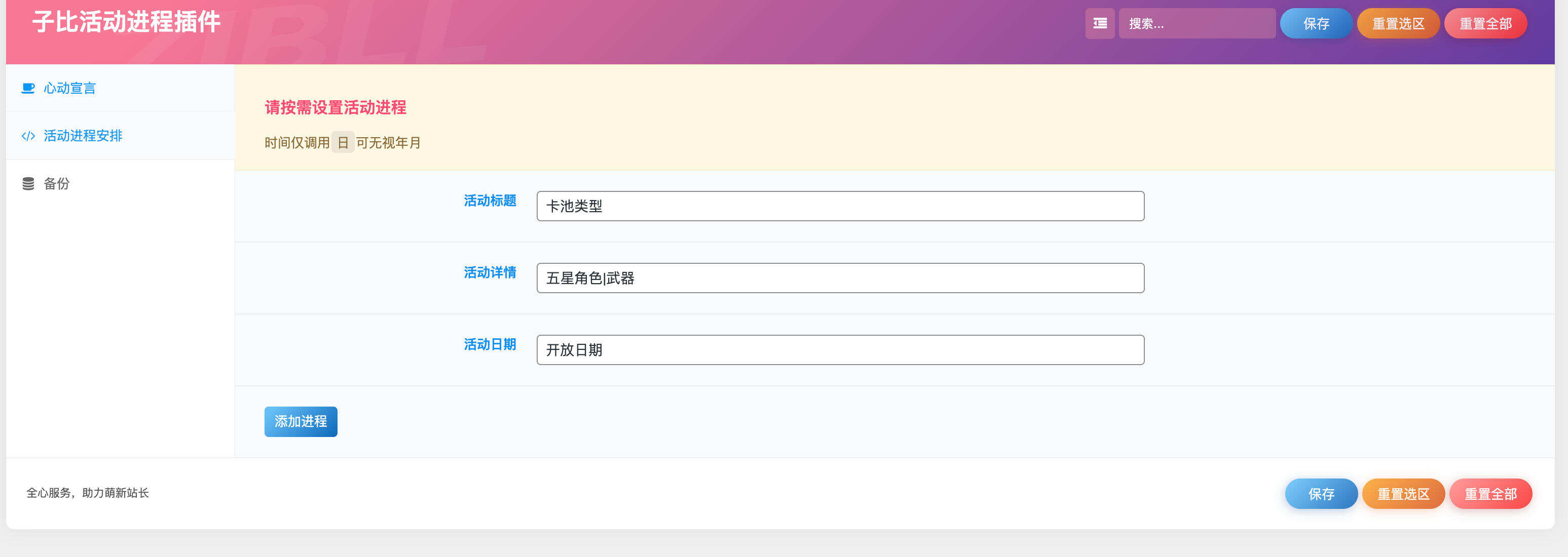Click the database icon beside 备份
Image resolution: width=1568 pixels, height=557 pixels.
pos(28,183)
